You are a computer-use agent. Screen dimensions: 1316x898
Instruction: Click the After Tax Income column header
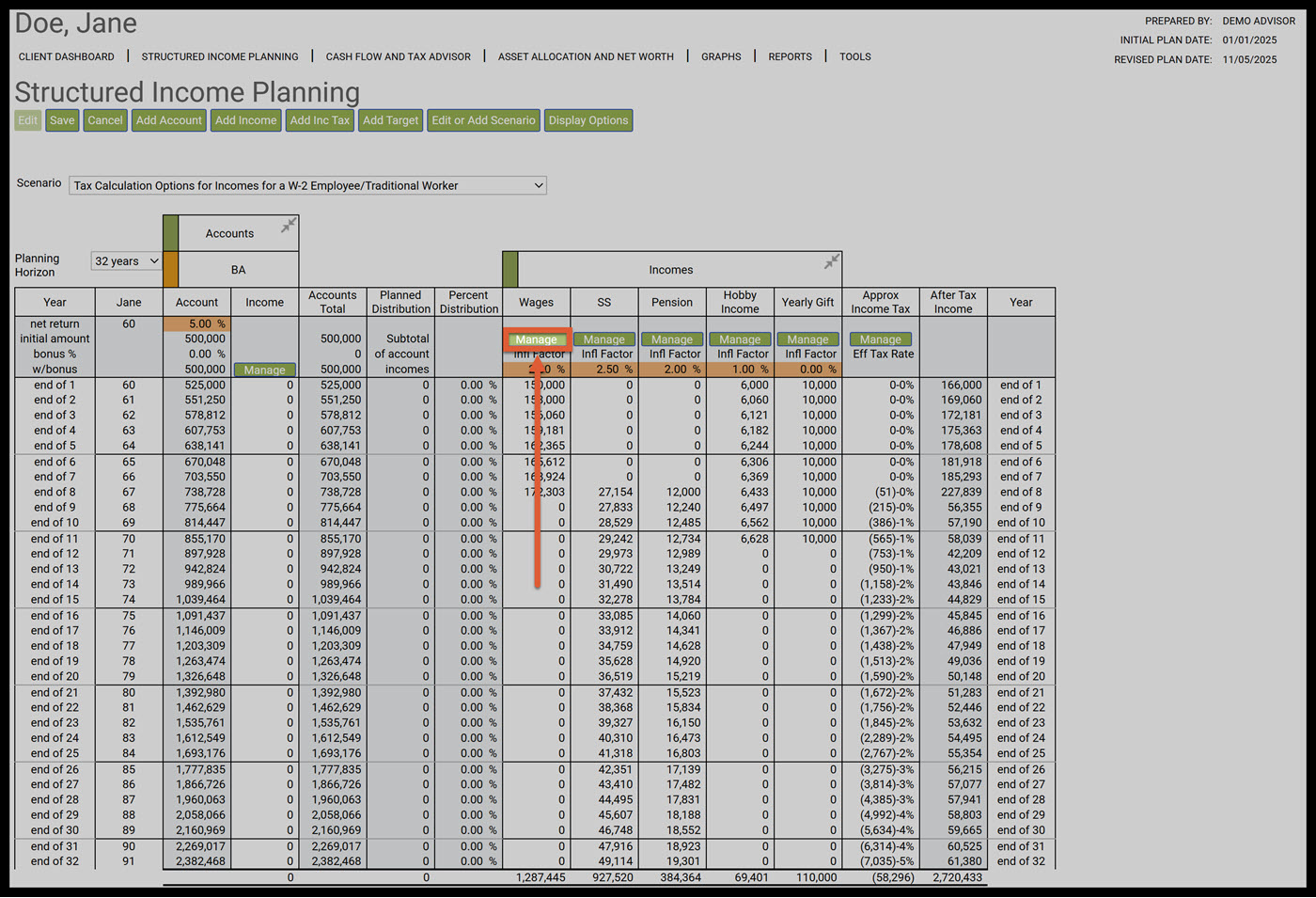click(x=953, y=302)
